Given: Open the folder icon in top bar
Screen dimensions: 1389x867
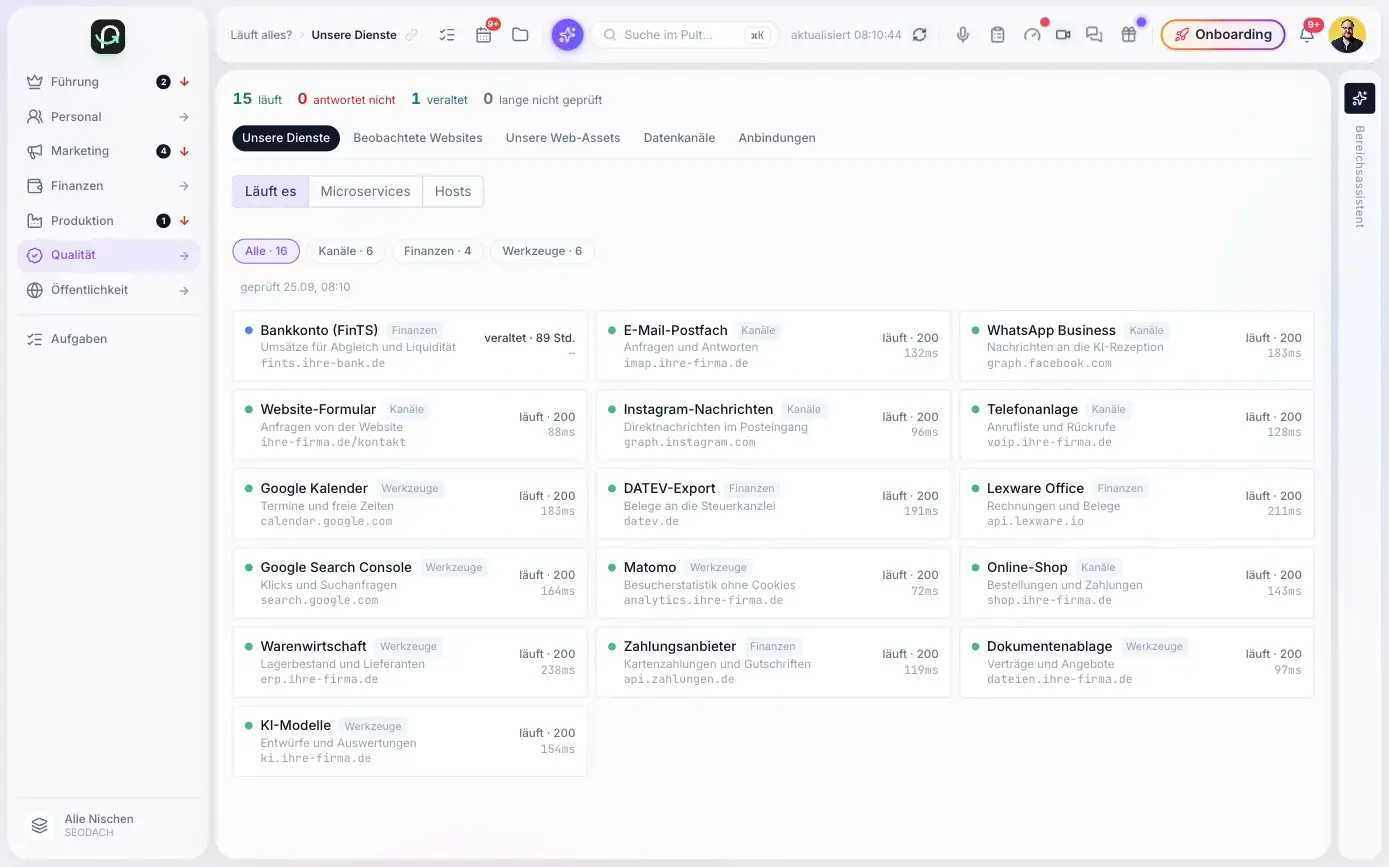Looking at the screenshot, I should pos(520,35).
